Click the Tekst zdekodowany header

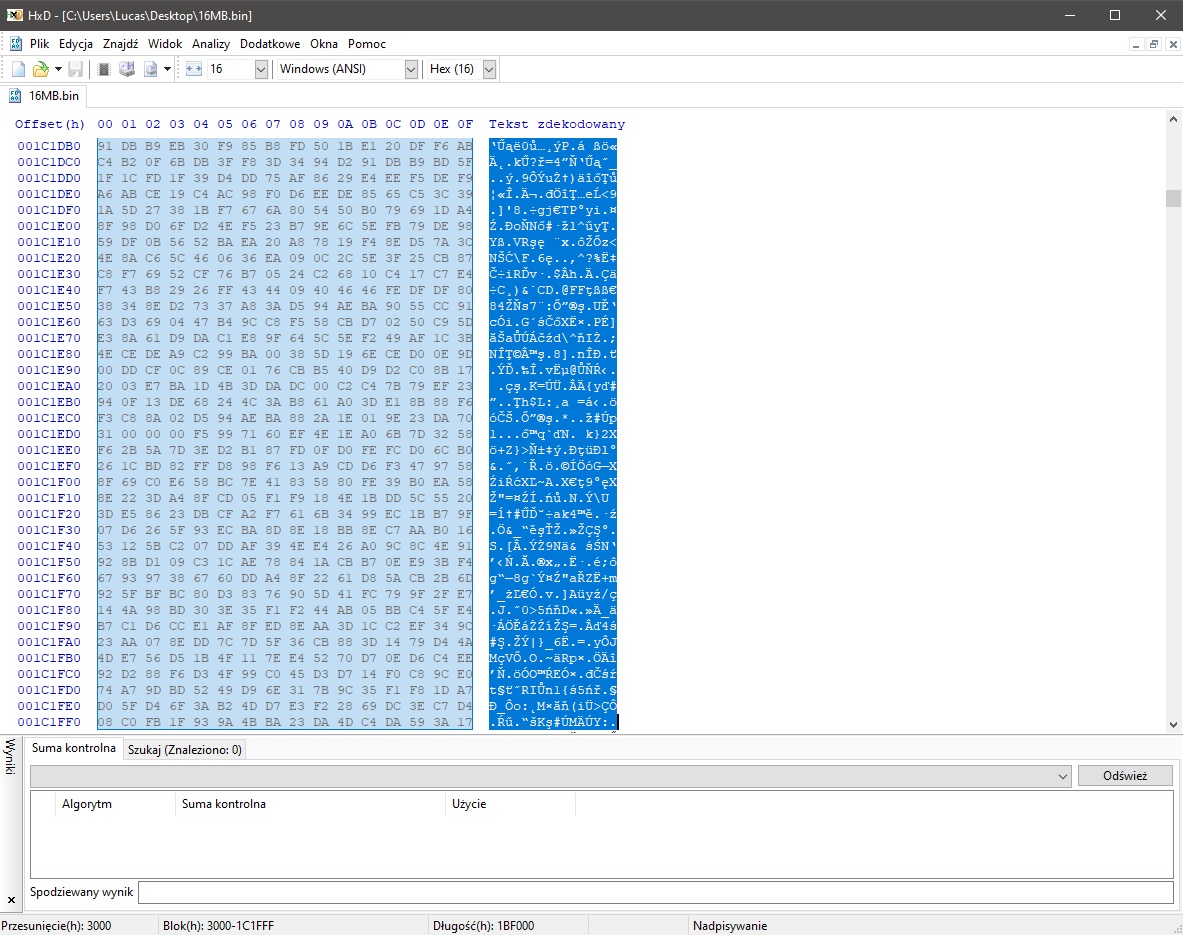coord(557,125)
